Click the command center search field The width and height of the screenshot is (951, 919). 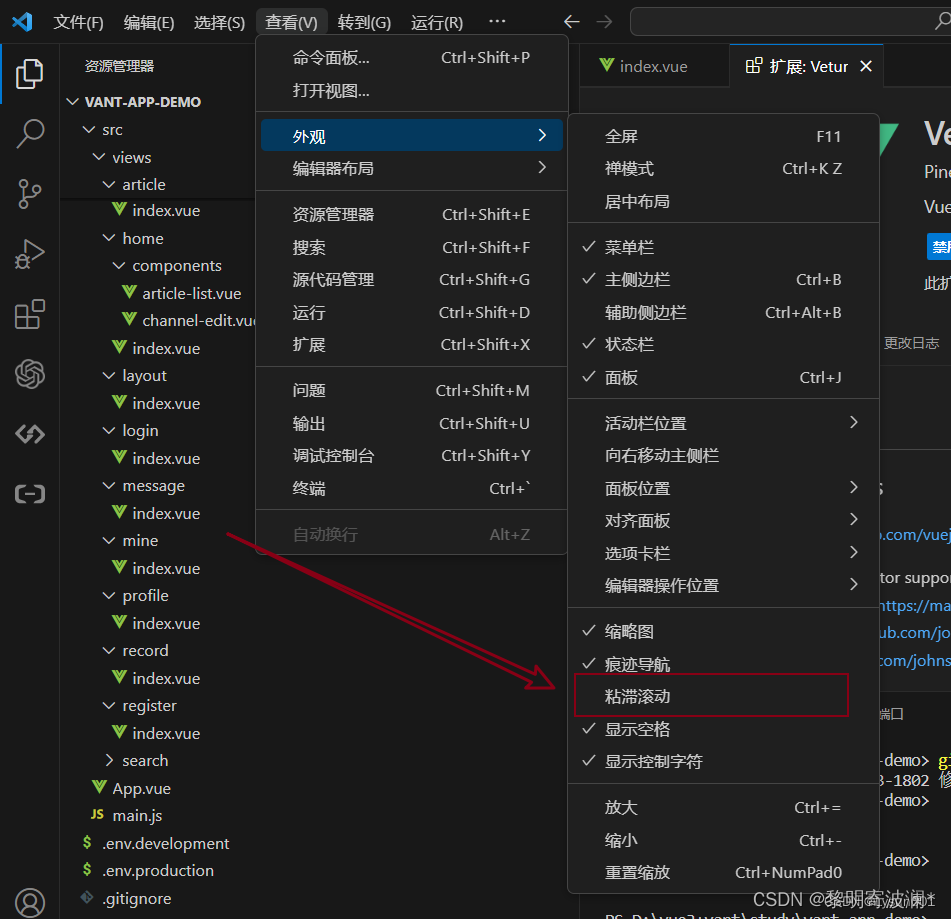pos(790,22)
